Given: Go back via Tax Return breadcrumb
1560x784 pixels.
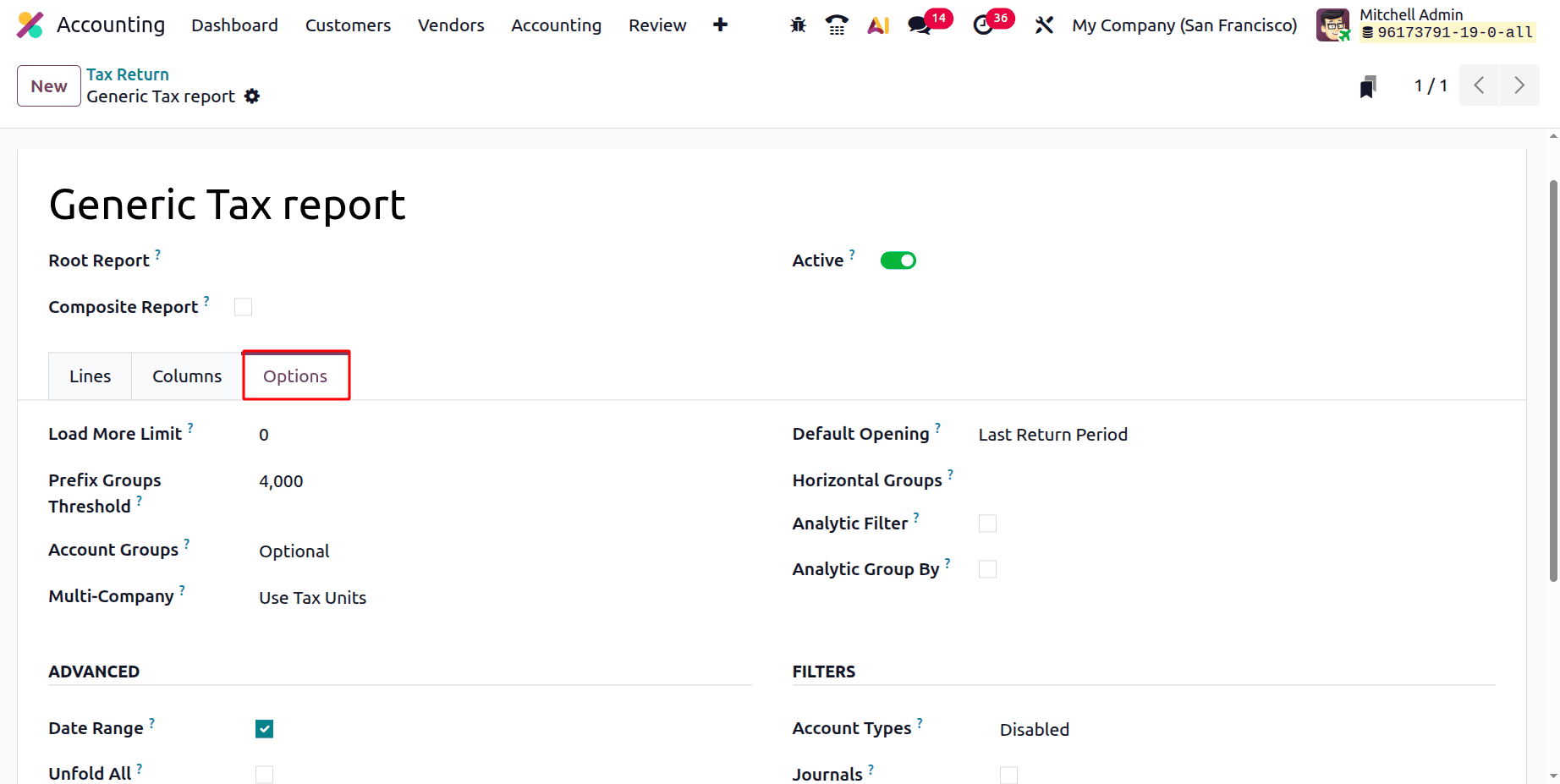Looking at the screenshot, I should coord(128,74).
